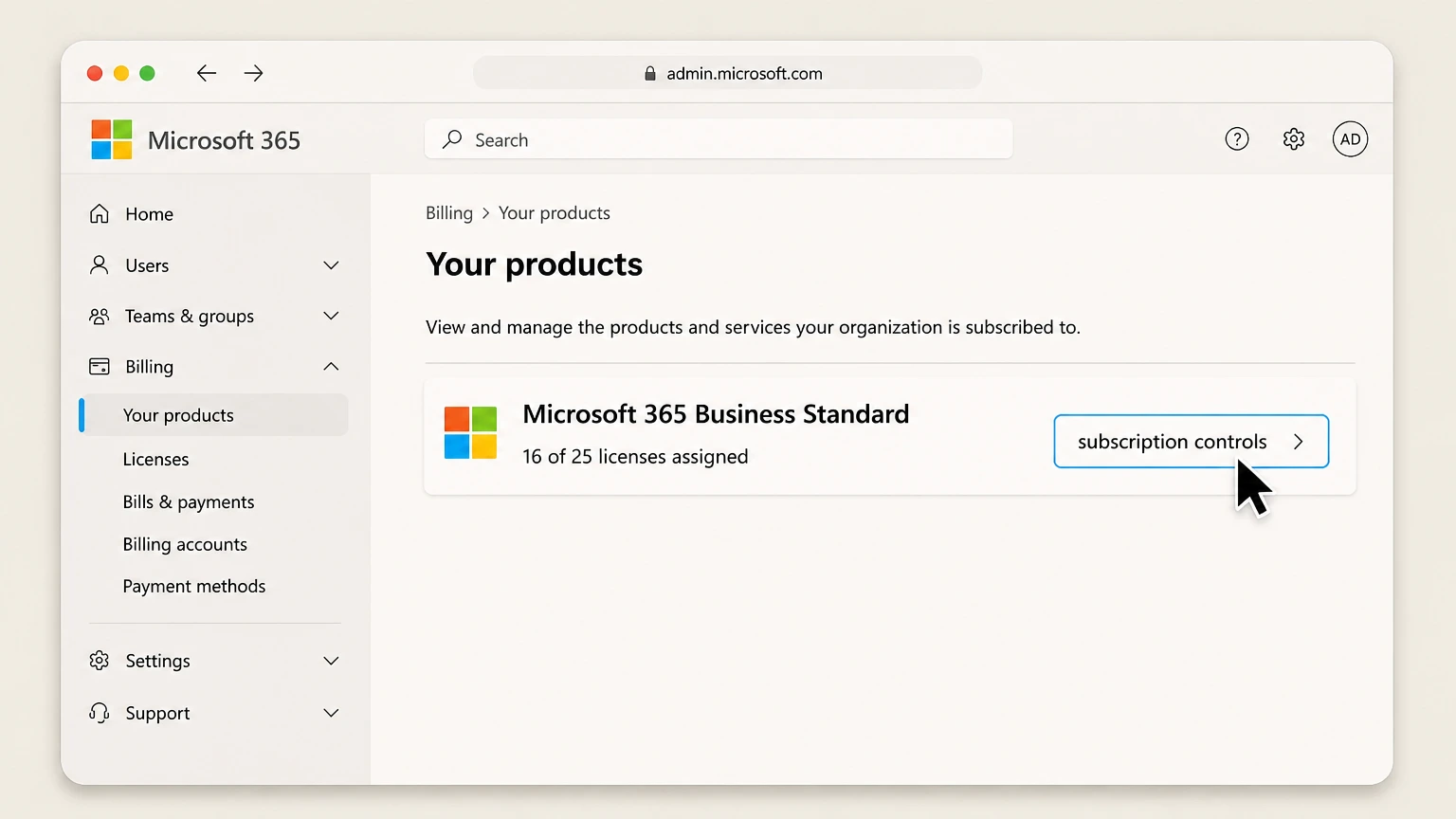Expand the Users section chevron
The image size is (1456, 819).
331,265
